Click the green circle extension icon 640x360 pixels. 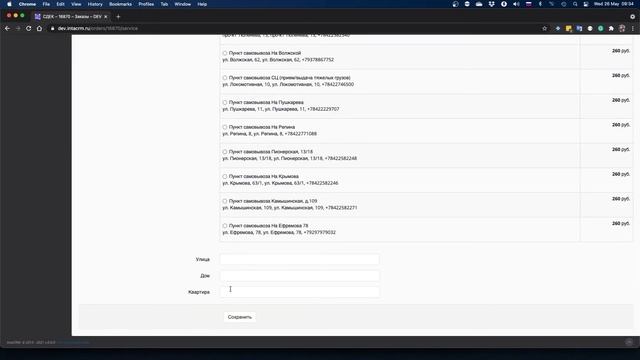point(600,29)
